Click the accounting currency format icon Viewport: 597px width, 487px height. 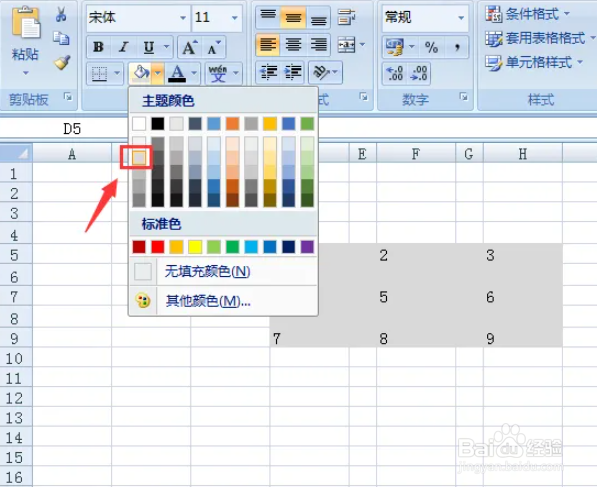click(394, 47)
